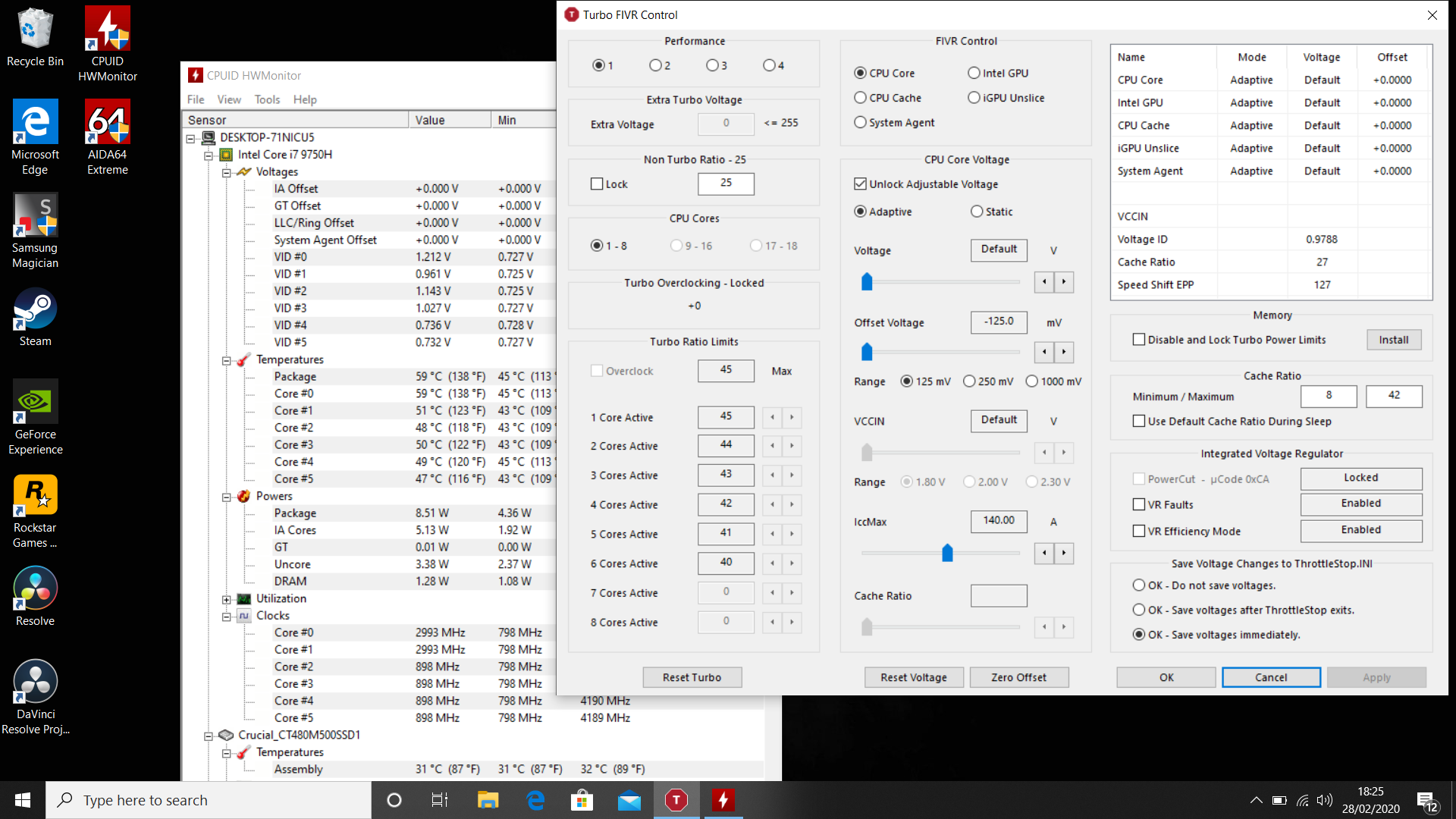Launch DaVinci Resolve desktop shortcut
Image resolution: width=1456 pixels, height=819 pixels.
35,597
